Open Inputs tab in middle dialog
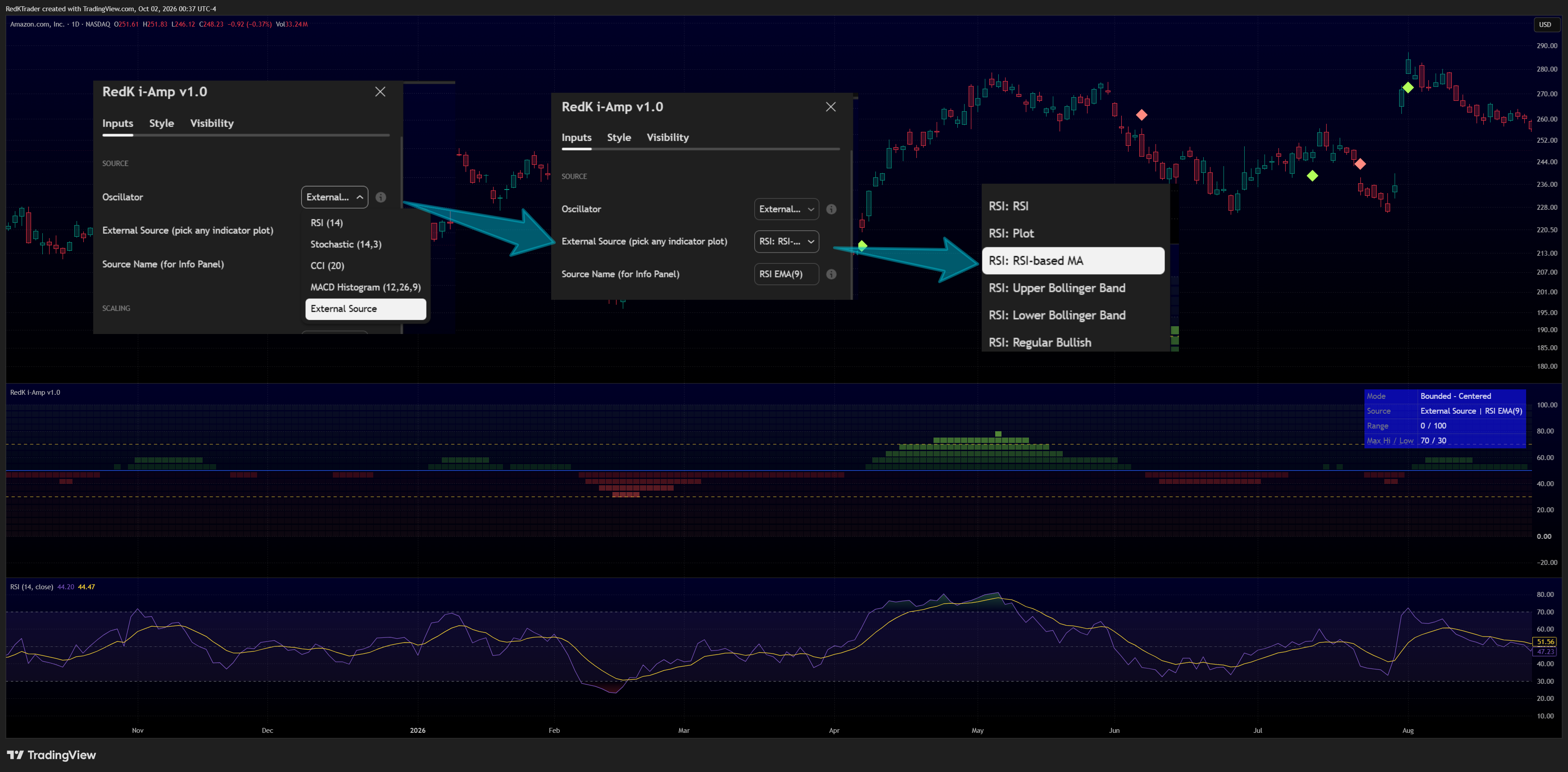This screenshot has height=772, width=1568. (x=576, y=138)
